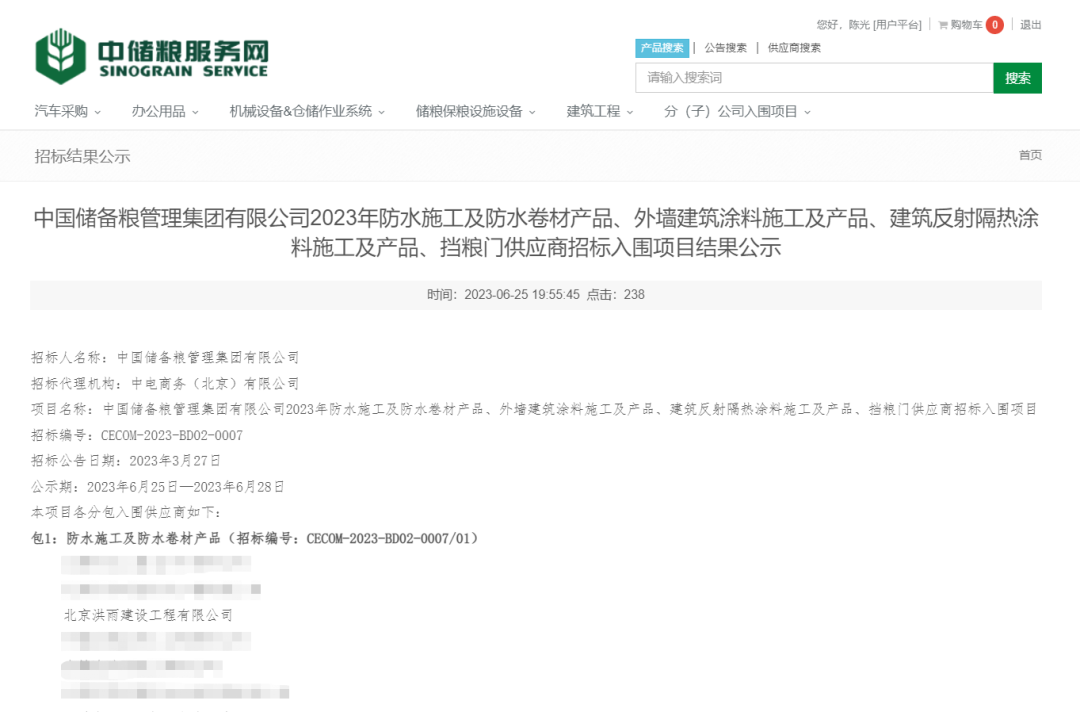The width and height of the screenshot is (1080, 712).
Task: Expand the 建筑工程 menu
Action: click(x=600, y=112)
